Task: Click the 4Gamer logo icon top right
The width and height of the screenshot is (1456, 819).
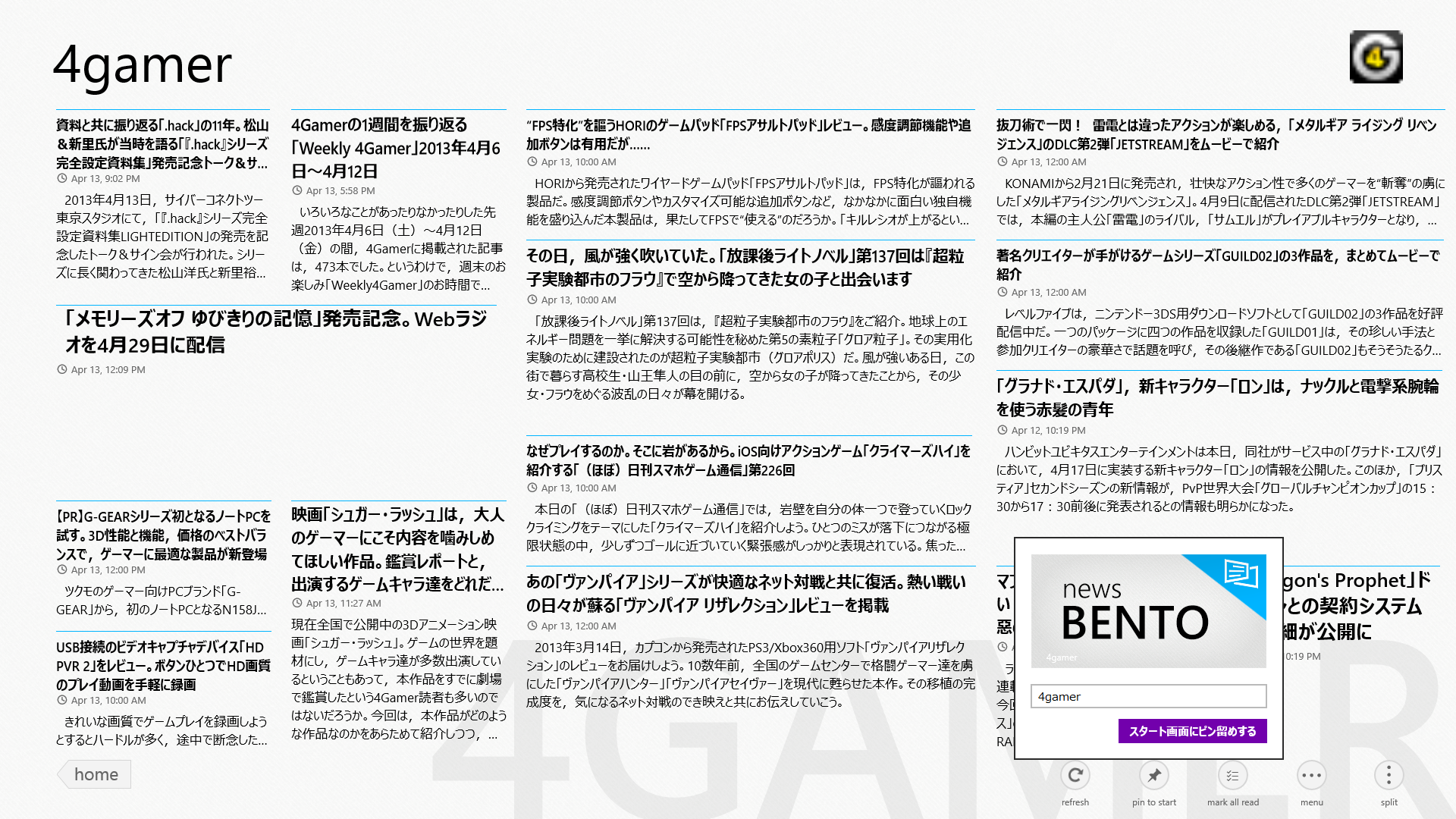Action: pos(1376,57)
